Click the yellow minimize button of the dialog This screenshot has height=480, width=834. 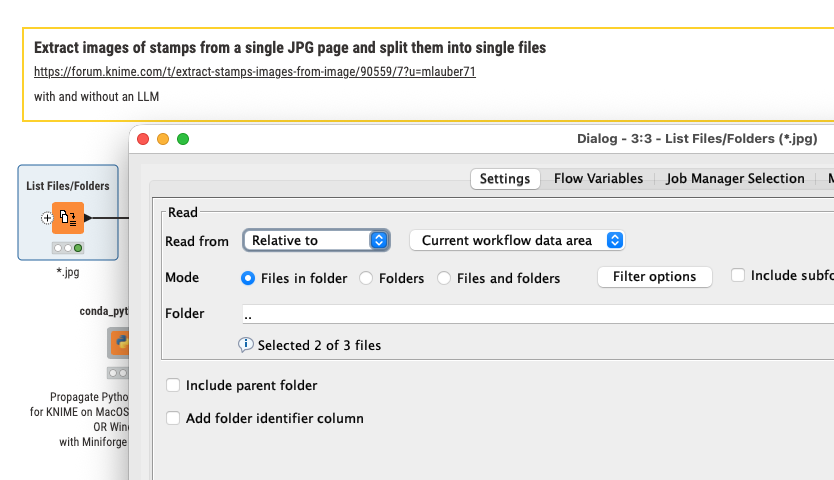pyautogui.click(x=163, y=139)
